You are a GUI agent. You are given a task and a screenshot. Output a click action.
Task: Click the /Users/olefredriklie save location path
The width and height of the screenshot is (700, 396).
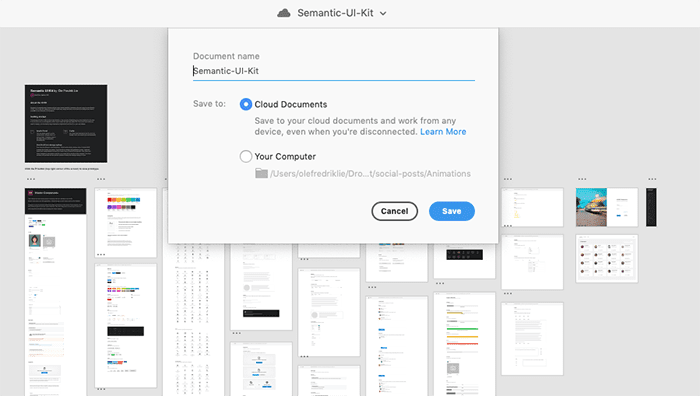point(370,174)
